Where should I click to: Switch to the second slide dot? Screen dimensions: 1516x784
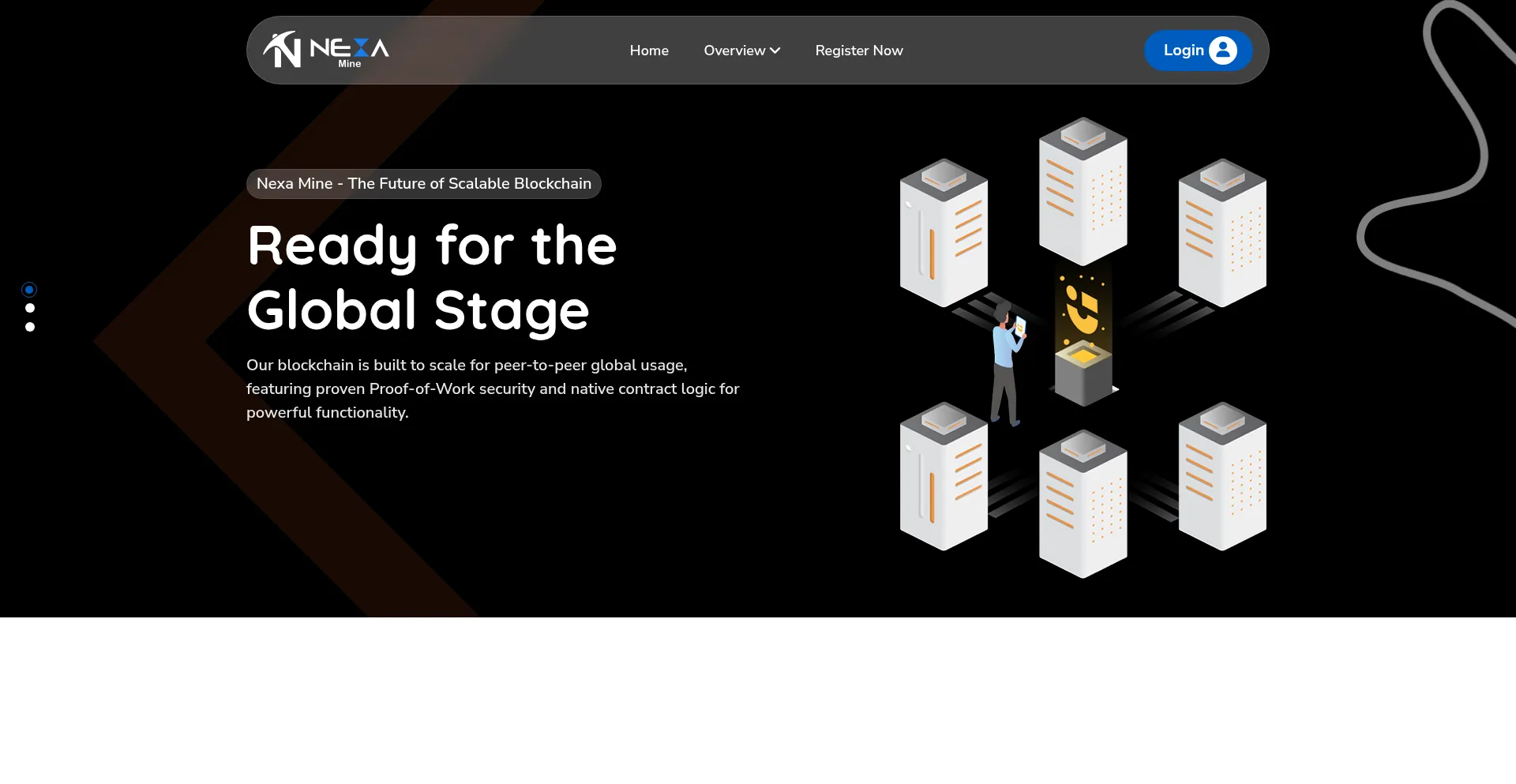point(30,309)
